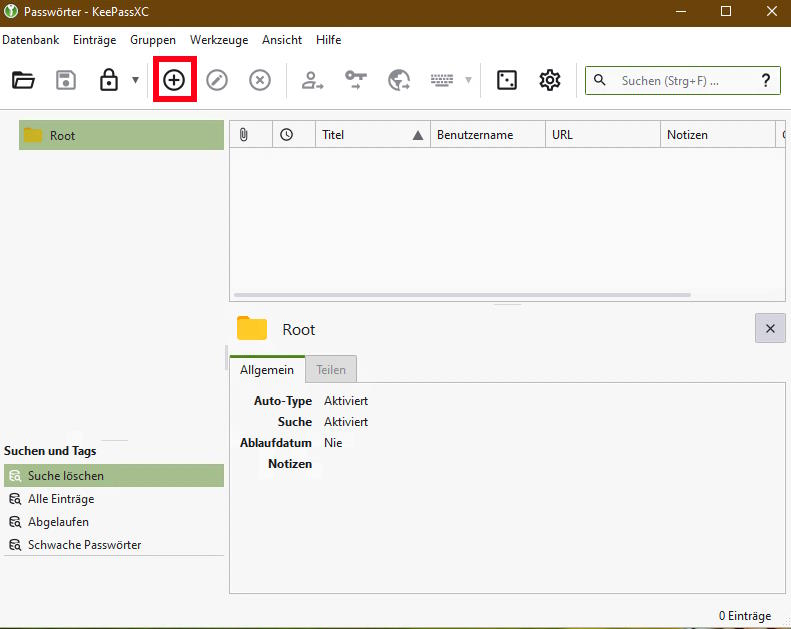Switch to the Teilen tab
791x629 pixels.
[331, 370]
